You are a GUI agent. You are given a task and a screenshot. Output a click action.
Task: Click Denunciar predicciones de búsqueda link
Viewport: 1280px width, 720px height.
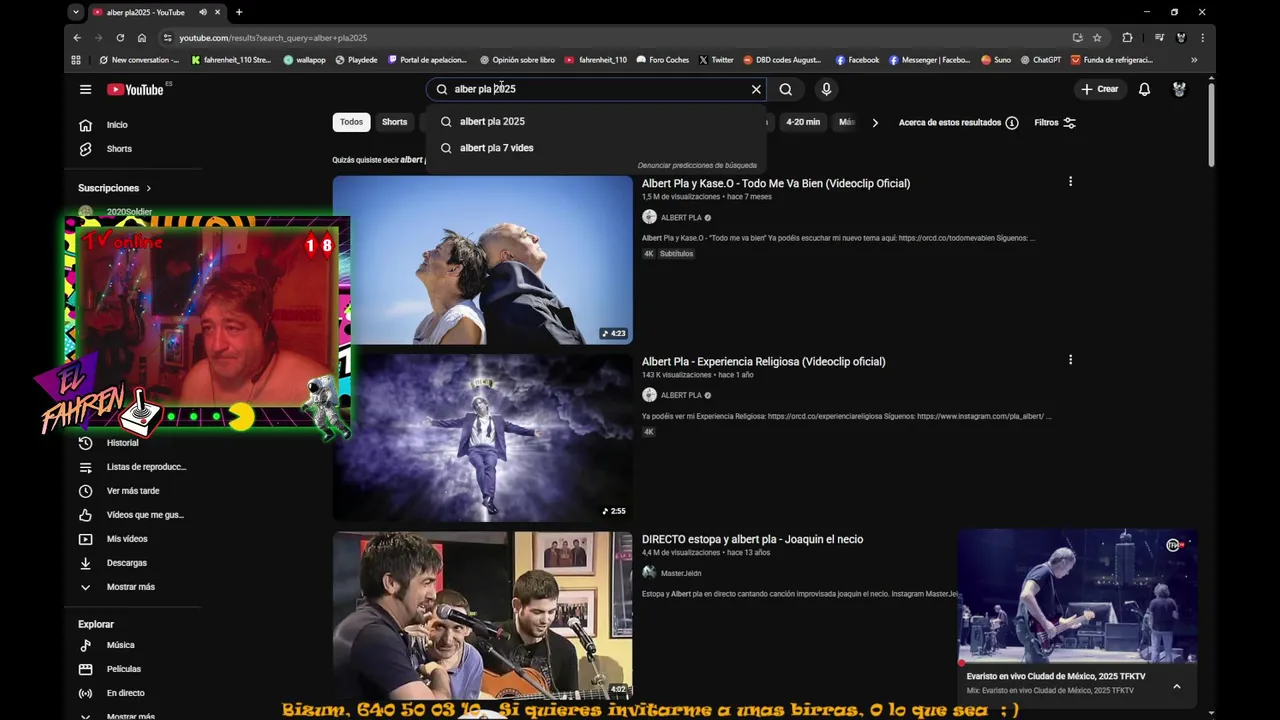(697, 165)
